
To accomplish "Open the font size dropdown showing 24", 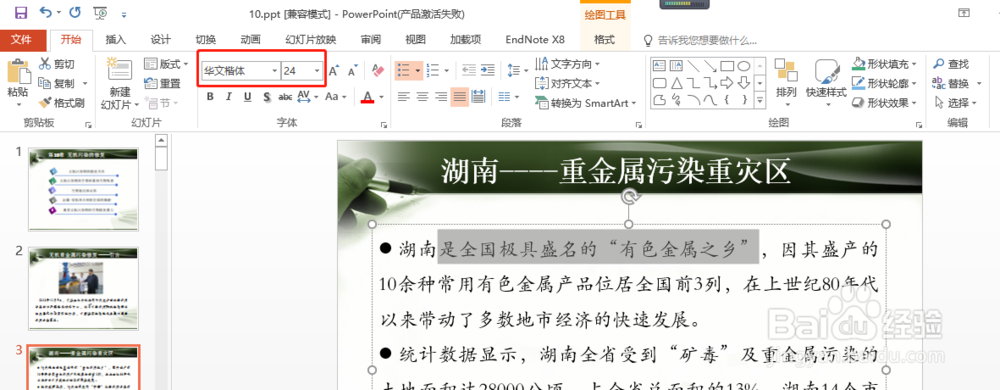I will [317, 71].
